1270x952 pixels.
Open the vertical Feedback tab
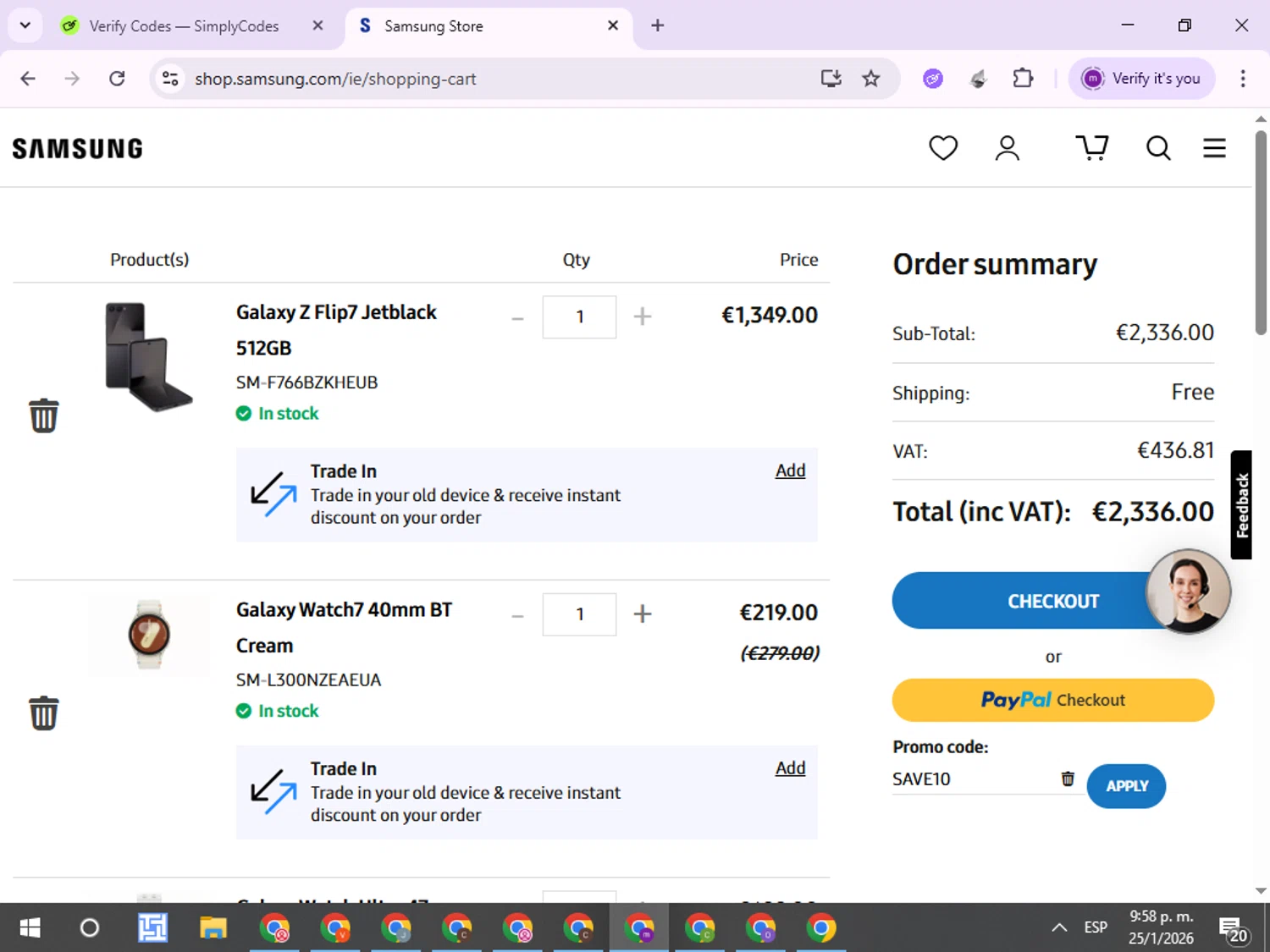pos(1241,505)
